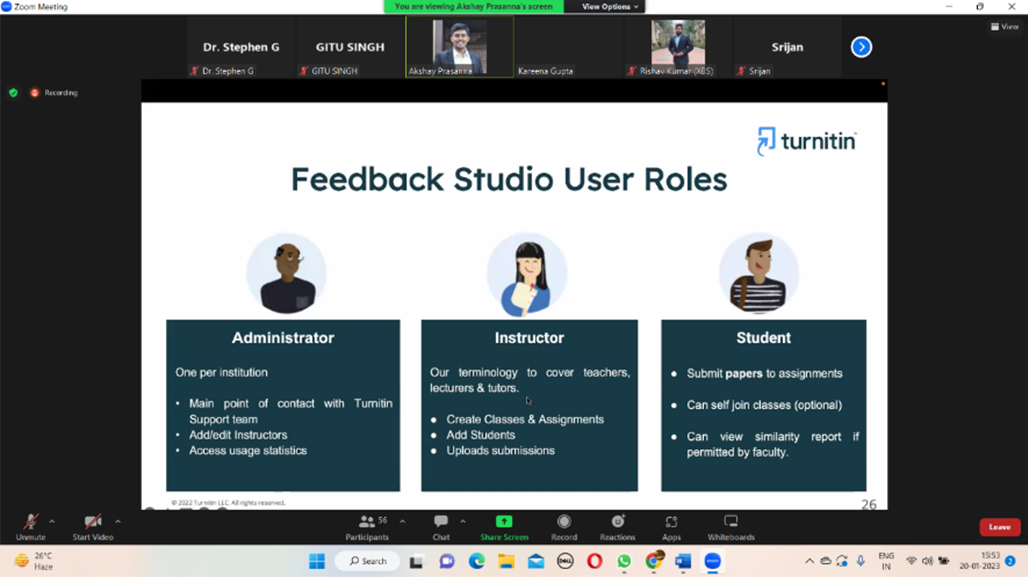Open the clock and date calendar

tap(980, 561)
